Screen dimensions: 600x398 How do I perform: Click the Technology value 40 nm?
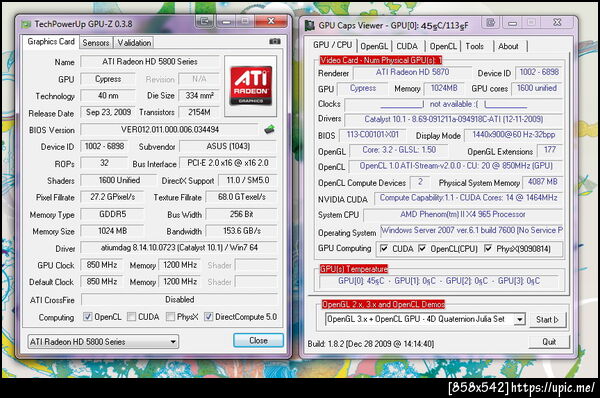(x=108, y=96)
